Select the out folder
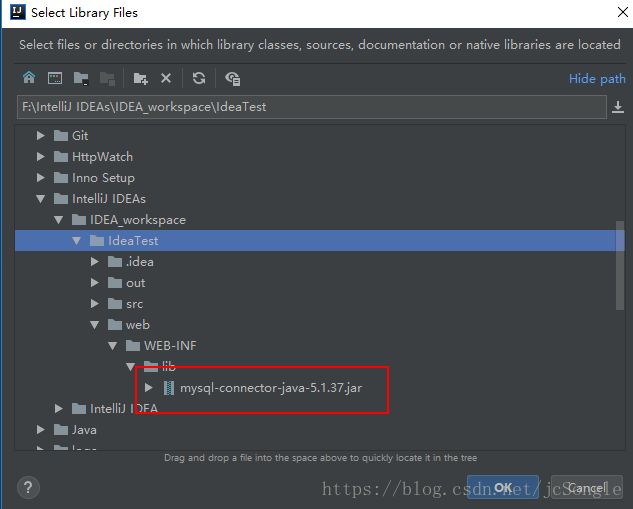This screenshot has width=633, height=509. click(x=135, y=283)
